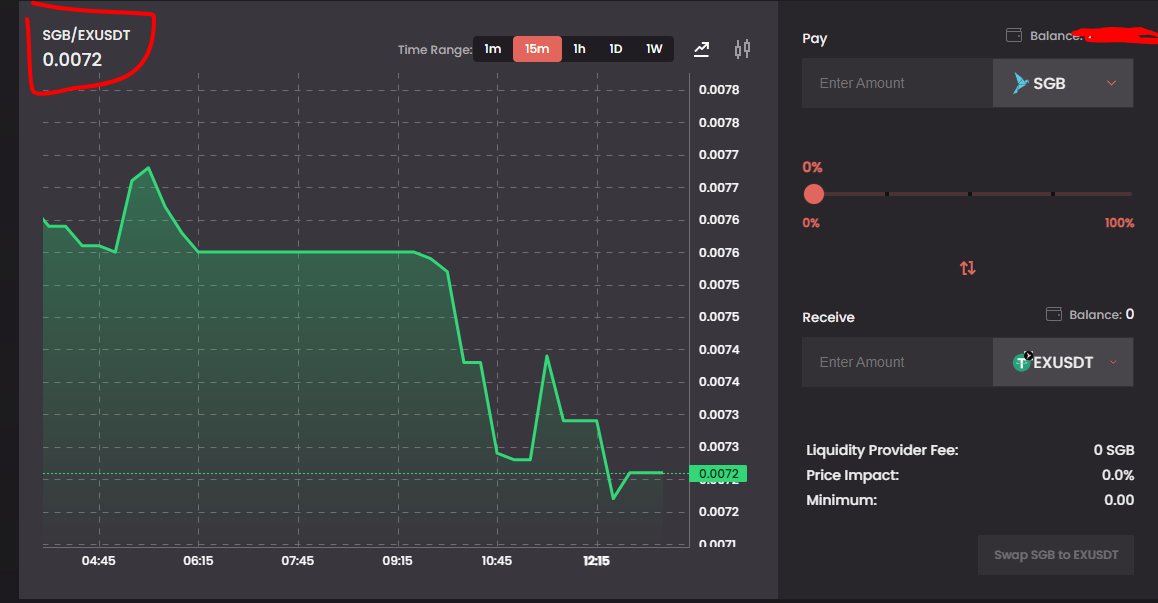Open the SGB pay token dropdown
The height and width of the screenshot is (603, 1158).
click(x=1063, y=84)
